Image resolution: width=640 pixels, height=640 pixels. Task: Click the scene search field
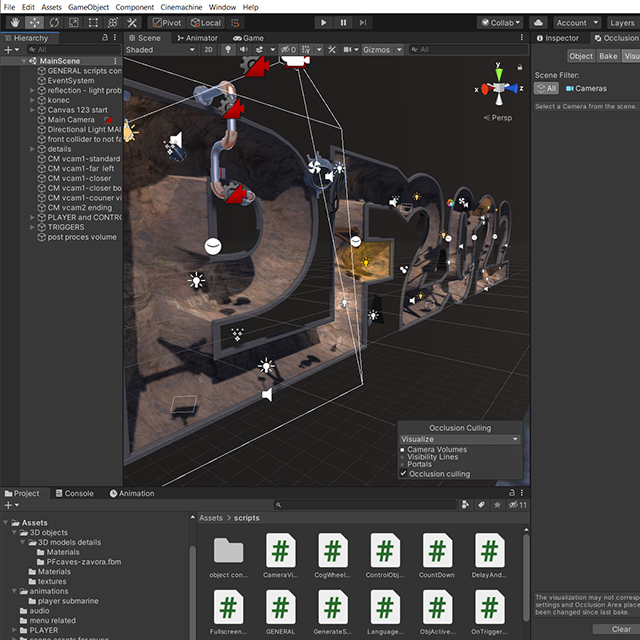click(468, 50)
